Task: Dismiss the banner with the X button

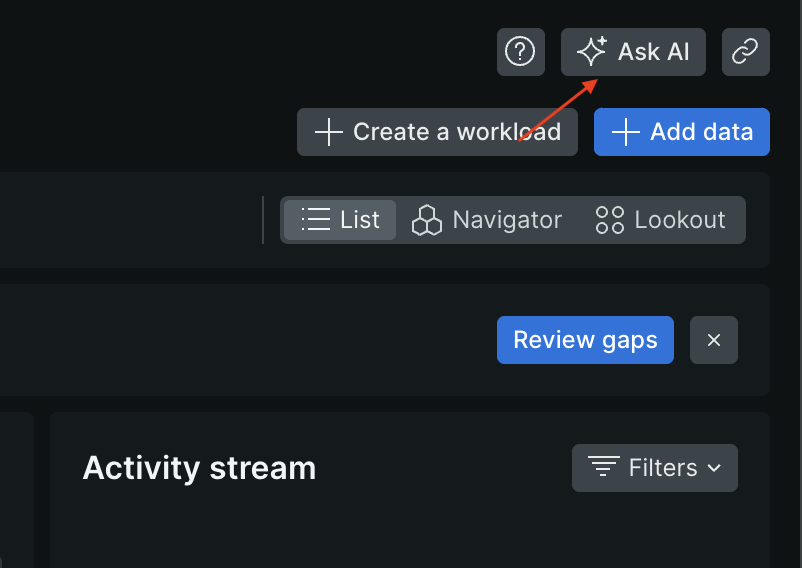Action: pyautogui.click(x=714, y=340)
